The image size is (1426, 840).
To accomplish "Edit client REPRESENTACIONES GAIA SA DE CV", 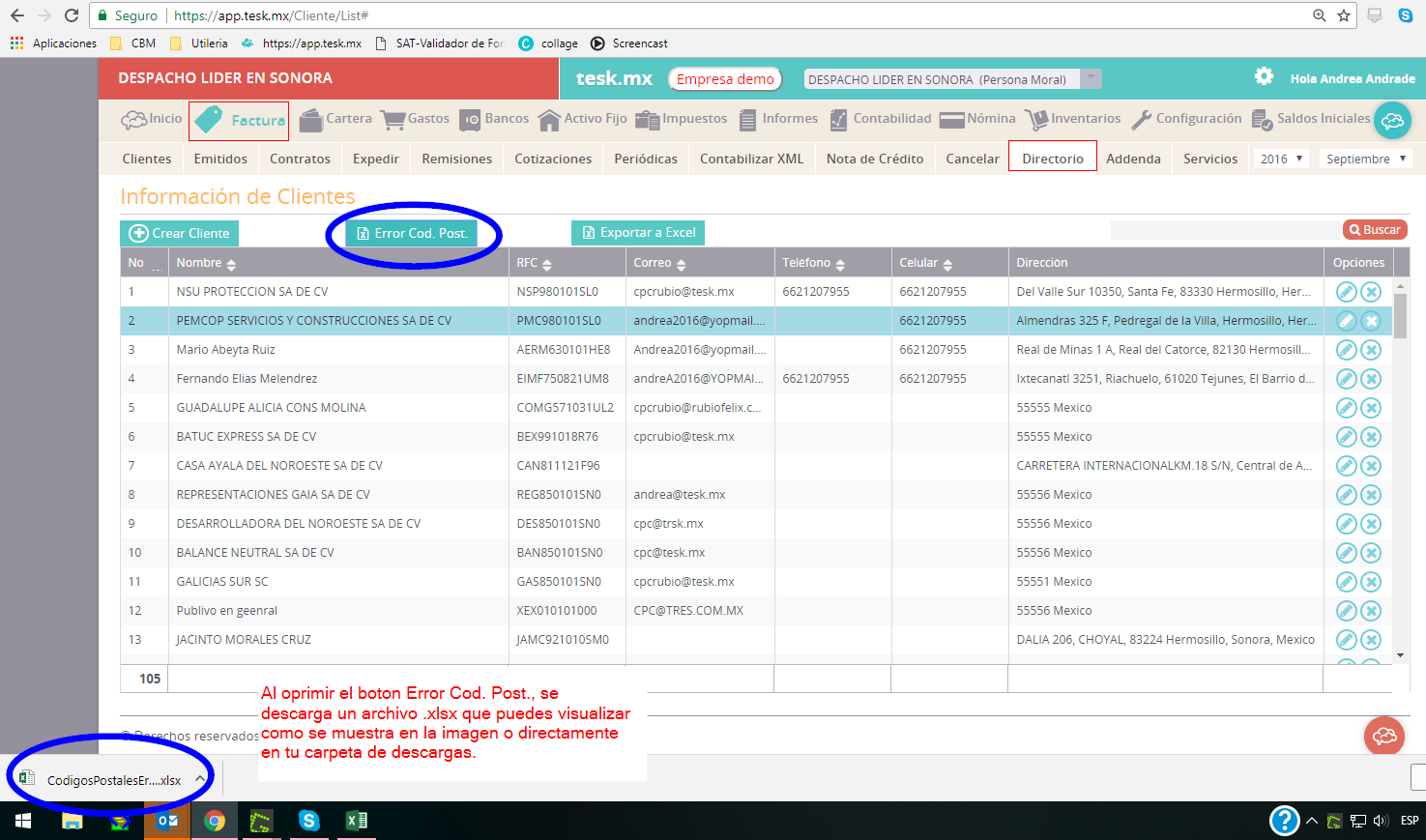I will point(1346,495).
